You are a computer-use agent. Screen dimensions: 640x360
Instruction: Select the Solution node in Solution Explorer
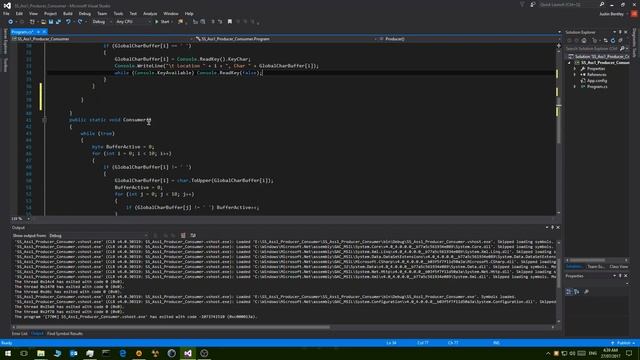tap(600, 56)
